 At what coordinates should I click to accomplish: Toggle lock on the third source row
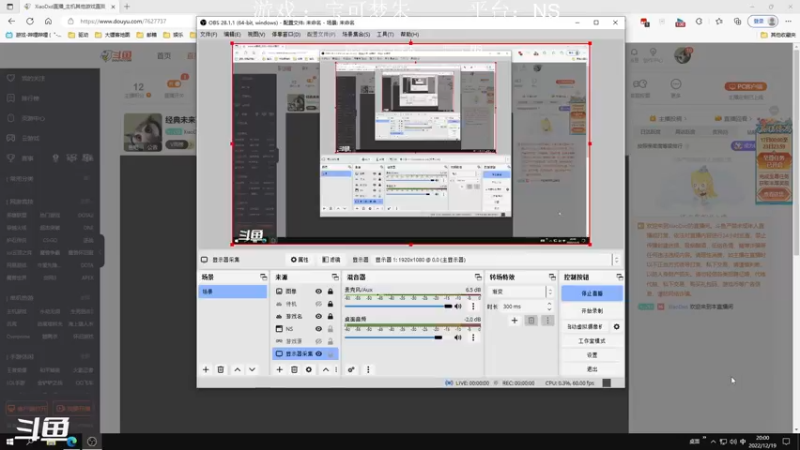pos(330,316)
